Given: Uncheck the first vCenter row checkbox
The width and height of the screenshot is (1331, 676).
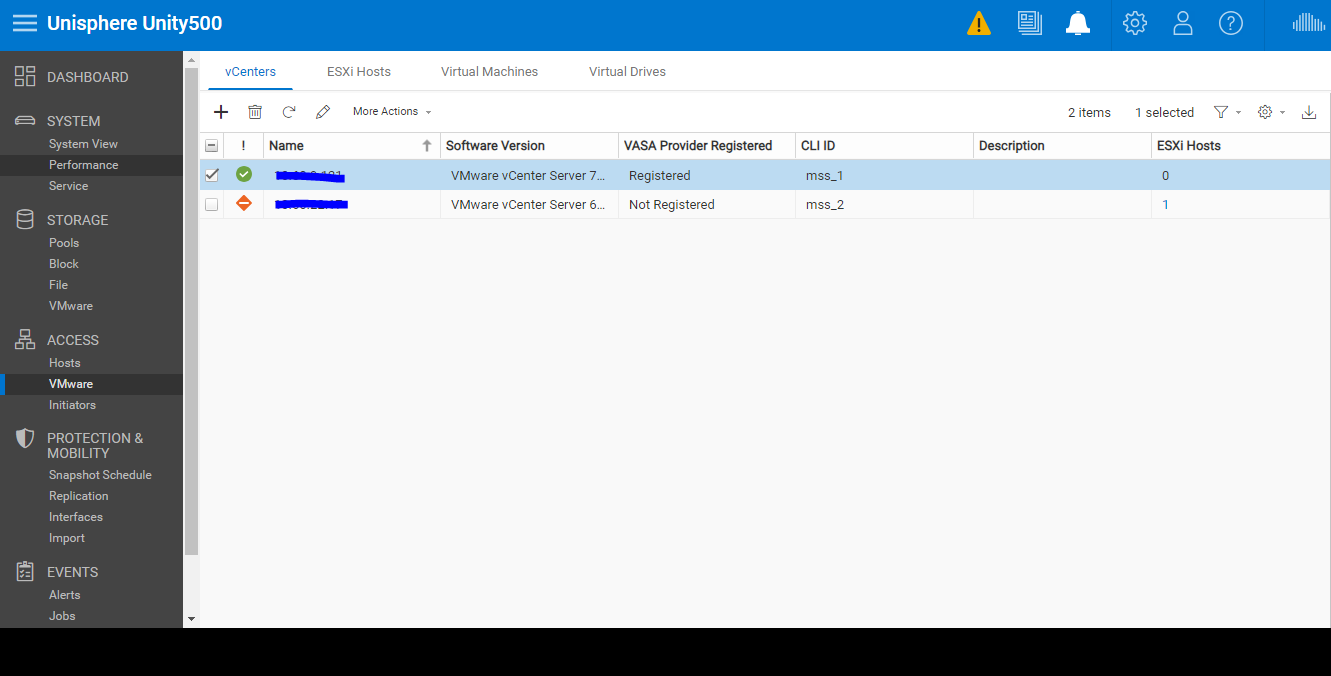Looking at the screenshot, I should [x=212, y=174].
